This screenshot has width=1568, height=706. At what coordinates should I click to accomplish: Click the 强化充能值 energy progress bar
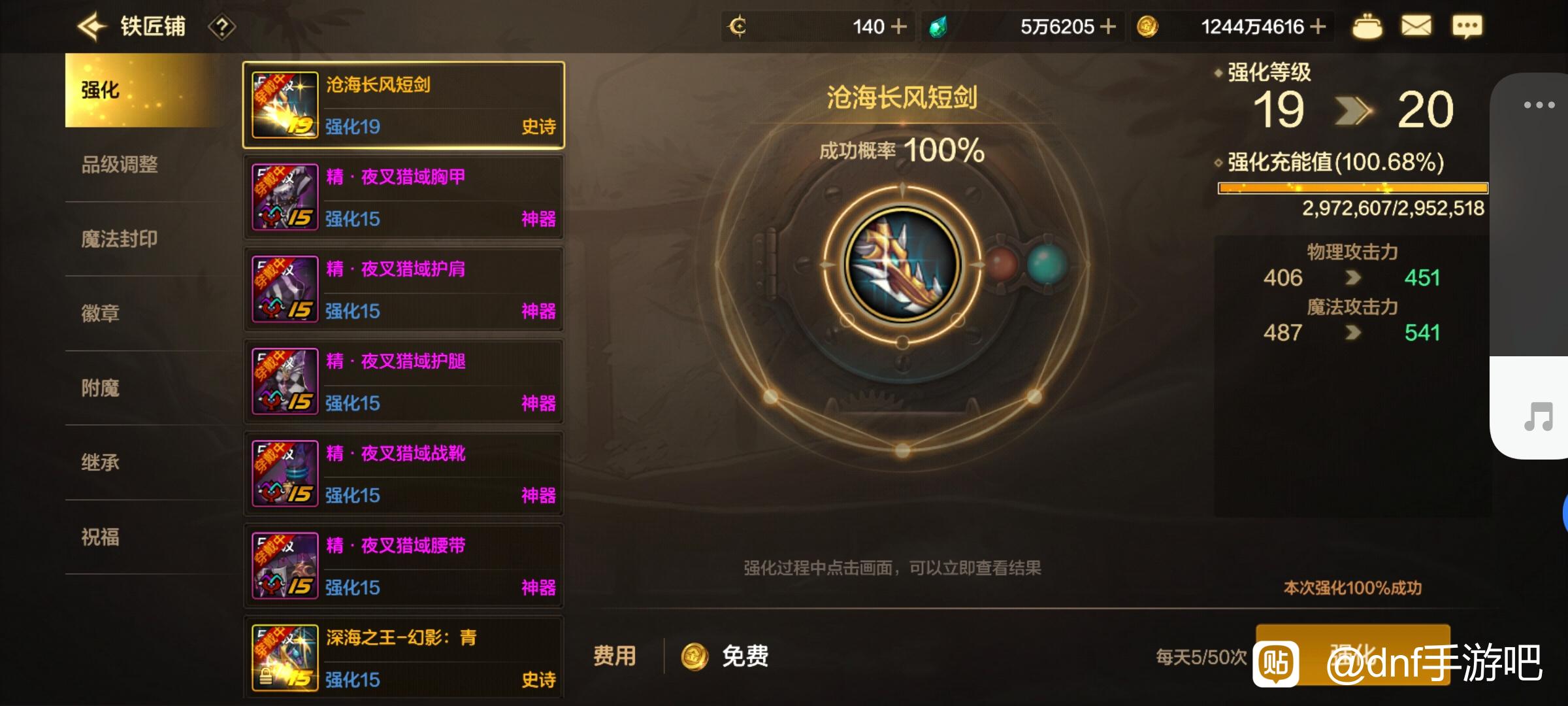click(x=1353, y=188)
